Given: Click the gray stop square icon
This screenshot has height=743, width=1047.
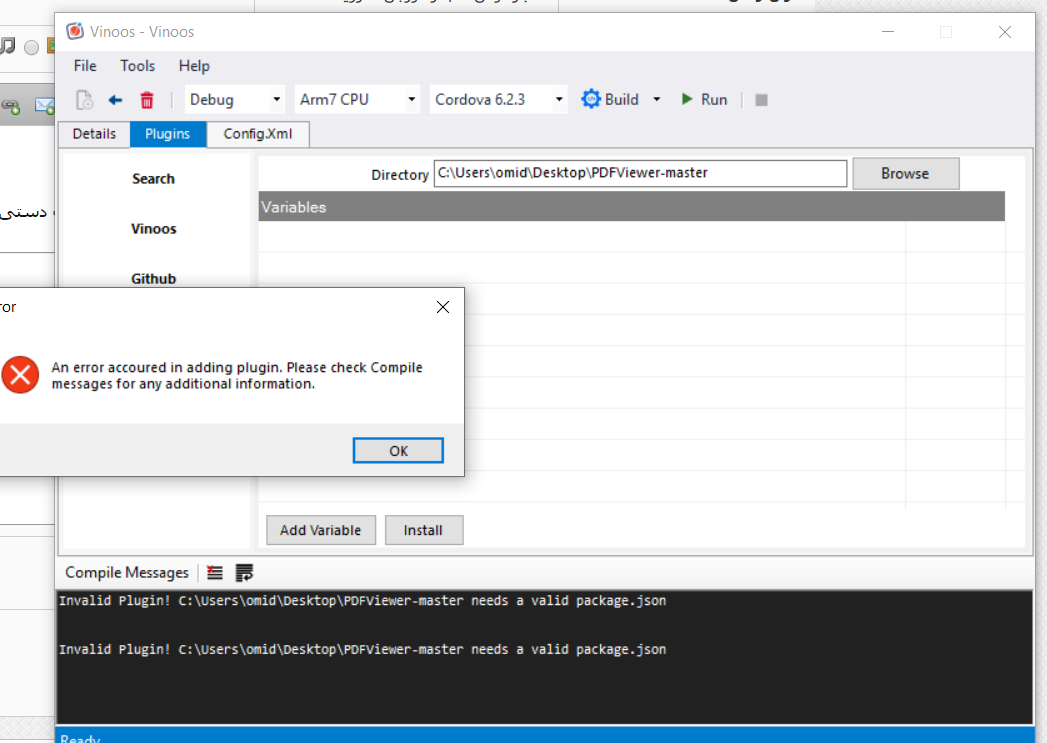Looking at the screenshot, I should [x=761, y=99].
